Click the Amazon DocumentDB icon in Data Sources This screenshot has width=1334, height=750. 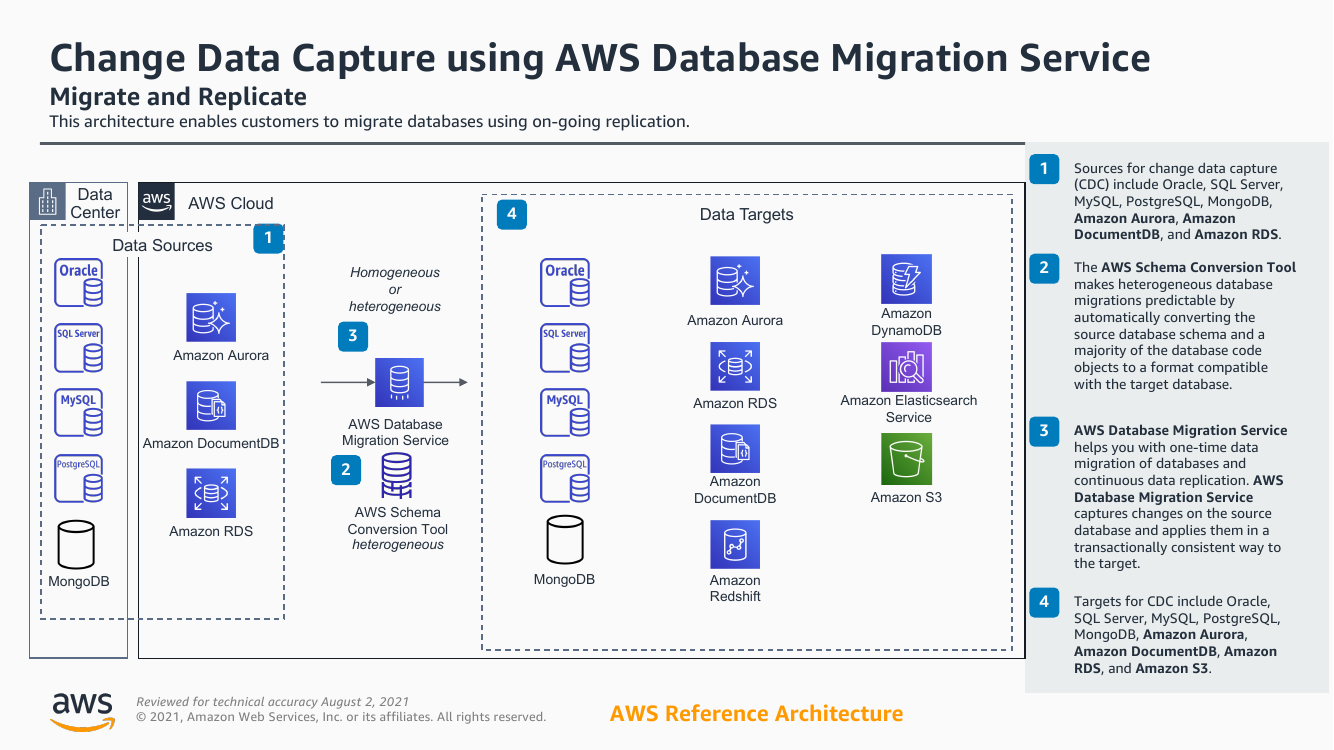211,405
